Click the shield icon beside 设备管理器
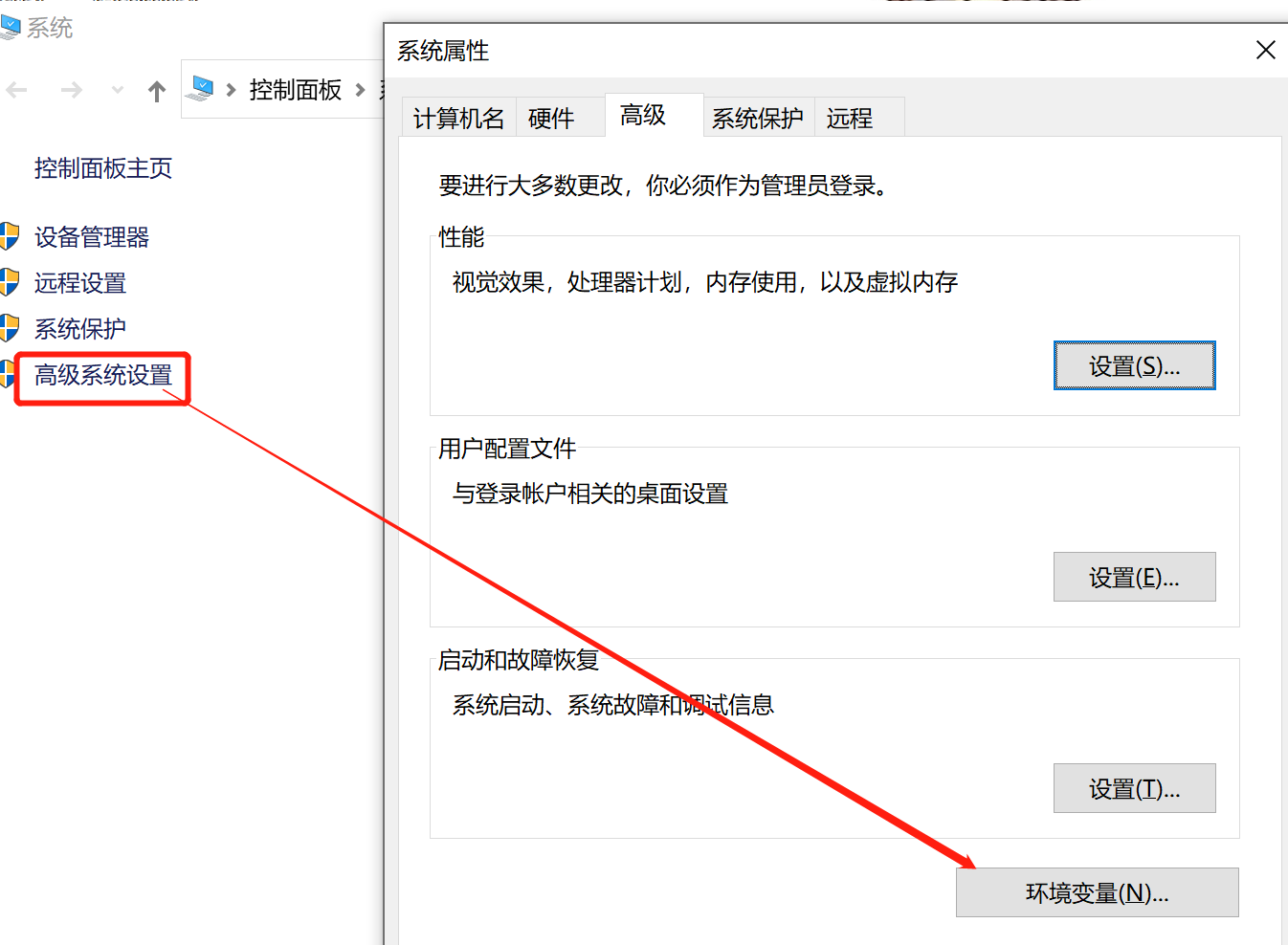This screenshot has height=945, width=1288. tap(10, 236)
